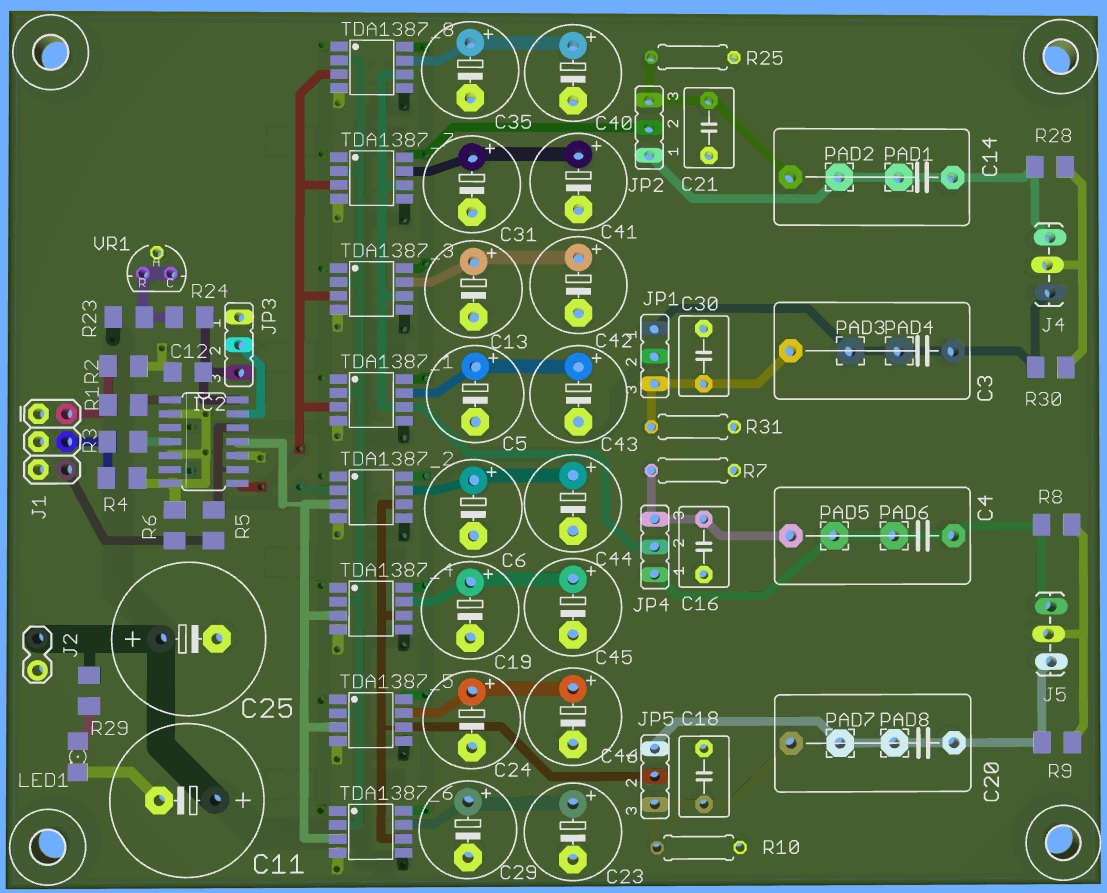
Task: Click the IC2 chip label
Action: [x=210, y=404]
